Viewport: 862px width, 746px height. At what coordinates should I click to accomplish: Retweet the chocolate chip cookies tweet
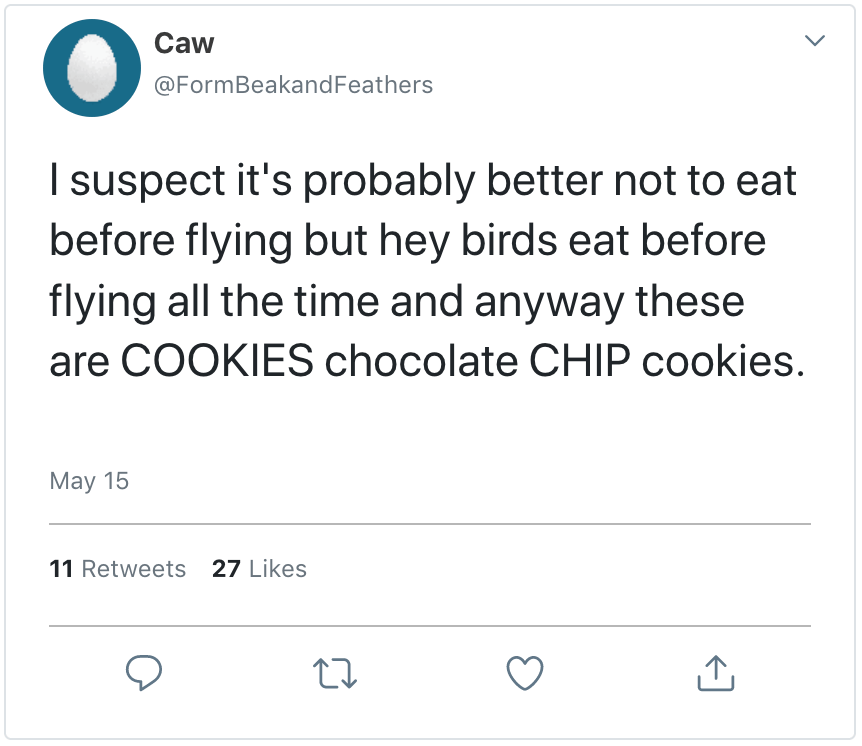[335, 673]
